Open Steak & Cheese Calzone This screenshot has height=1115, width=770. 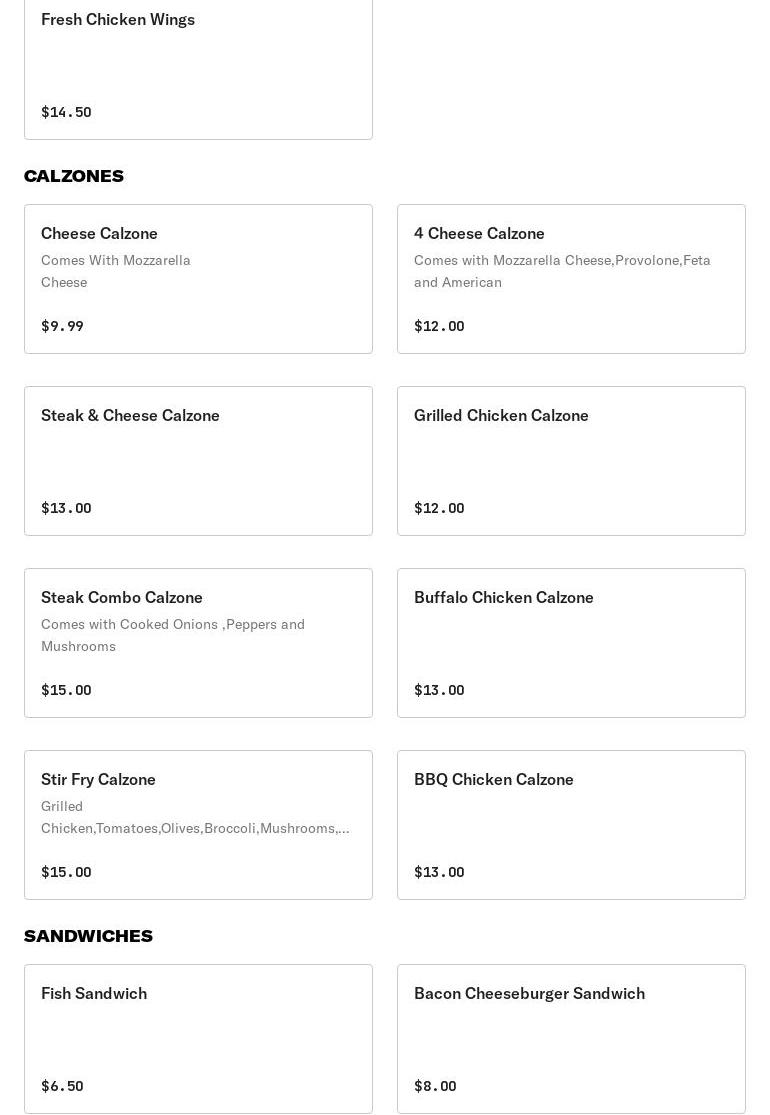(x=198, y=460)
